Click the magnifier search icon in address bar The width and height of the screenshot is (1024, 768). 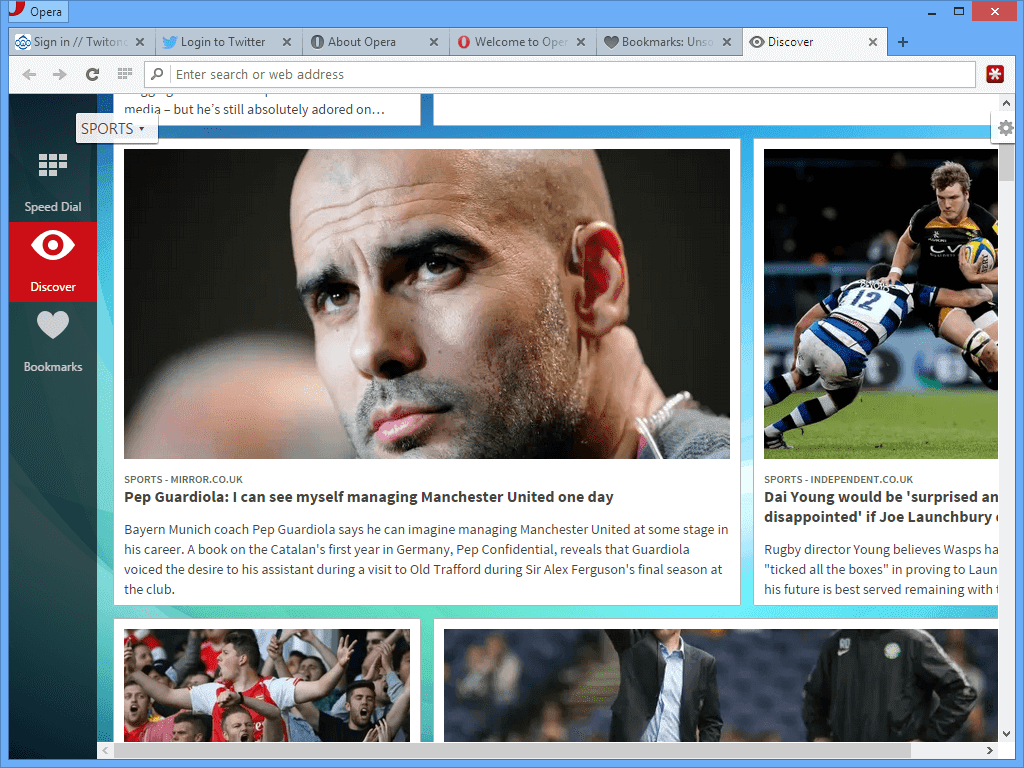coord(157,74)
